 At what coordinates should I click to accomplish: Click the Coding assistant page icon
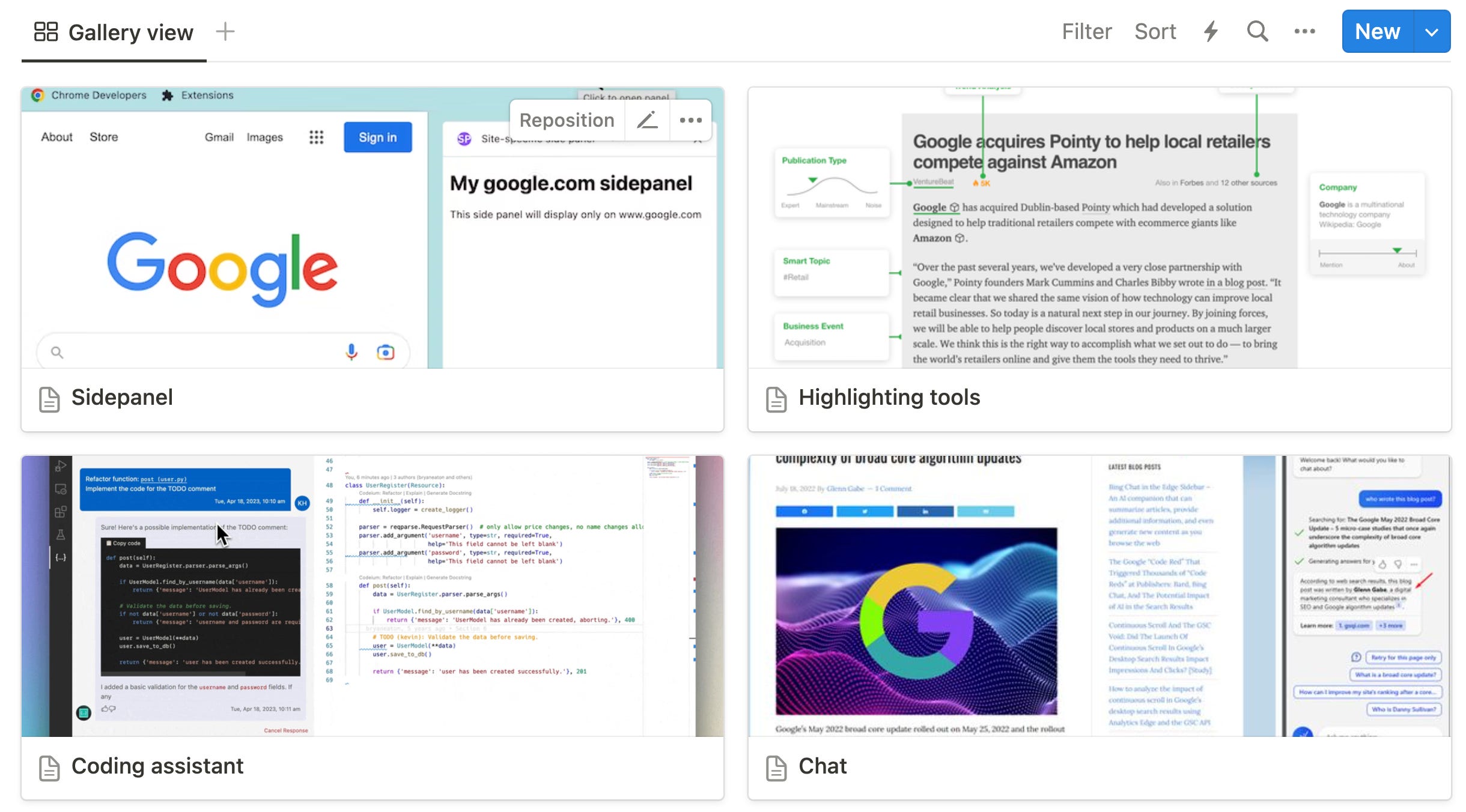[x=49, y=768]
